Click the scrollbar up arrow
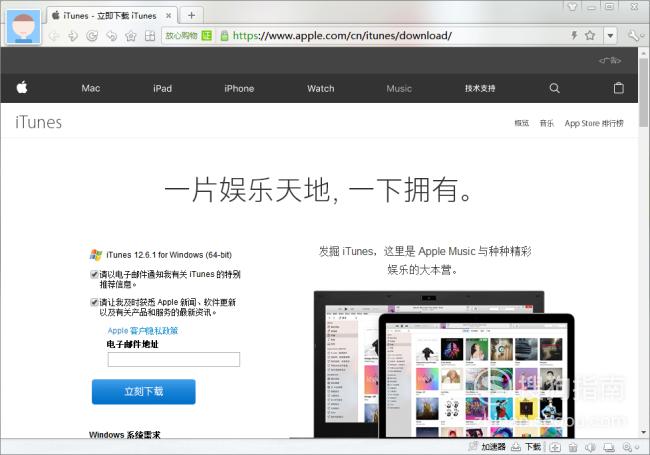650x455 pixels. pos(643,53)
